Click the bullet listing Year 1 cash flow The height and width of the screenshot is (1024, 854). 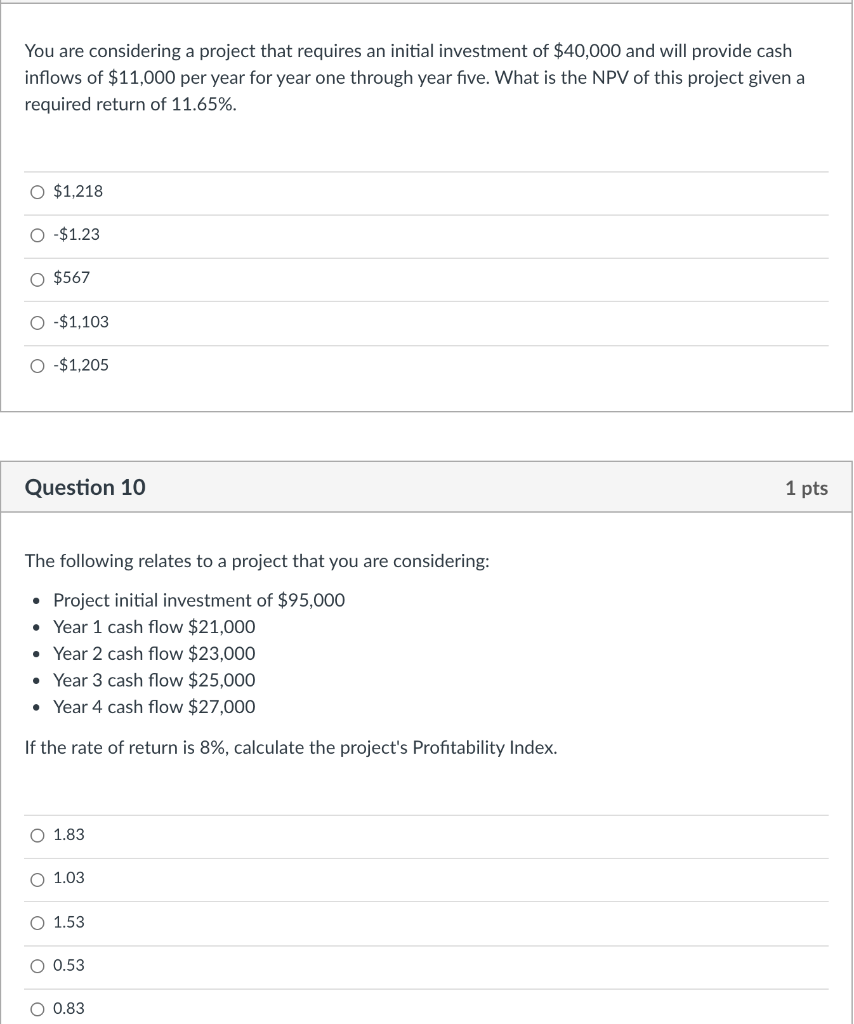154,627
